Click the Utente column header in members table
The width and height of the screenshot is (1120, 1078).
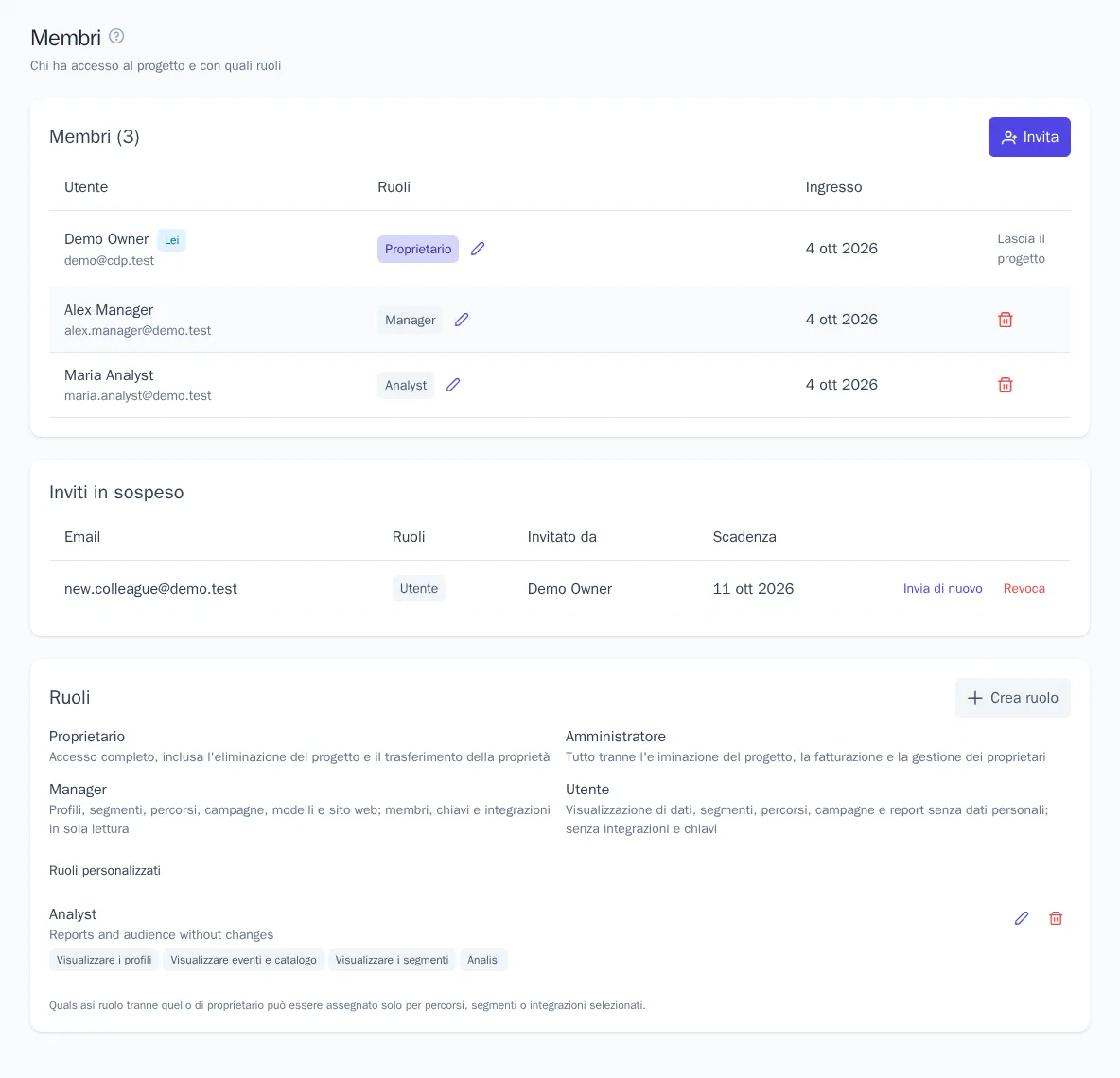coord(86,187)
